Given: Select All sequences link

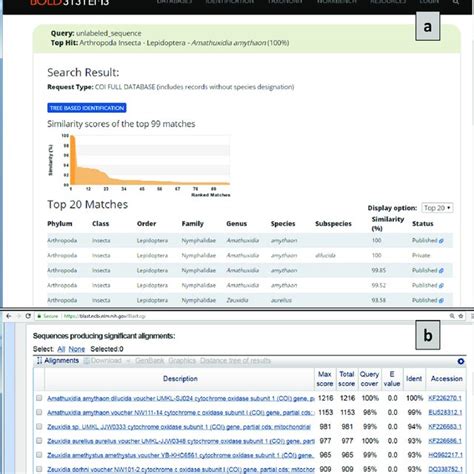Looking at the screenshot, I should (61, 349).
